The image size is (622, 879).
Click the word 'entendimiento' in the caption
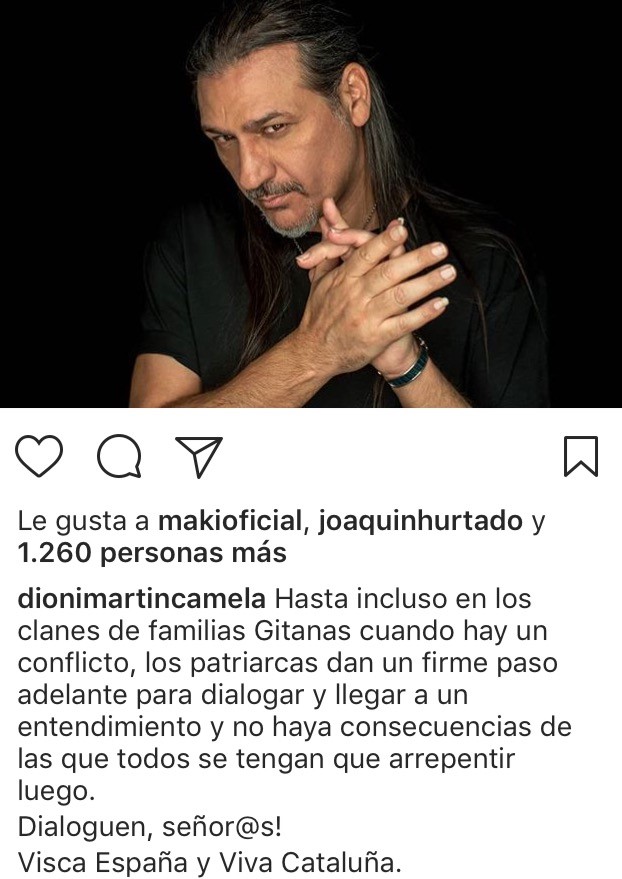(110, 728)
